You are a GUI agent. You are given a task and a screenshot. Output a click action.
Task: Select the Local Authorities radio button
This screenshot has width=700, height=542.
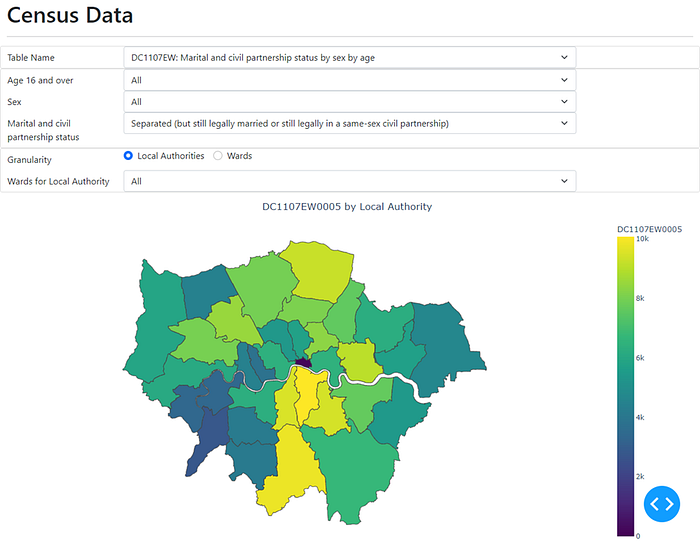pos(128,156)
